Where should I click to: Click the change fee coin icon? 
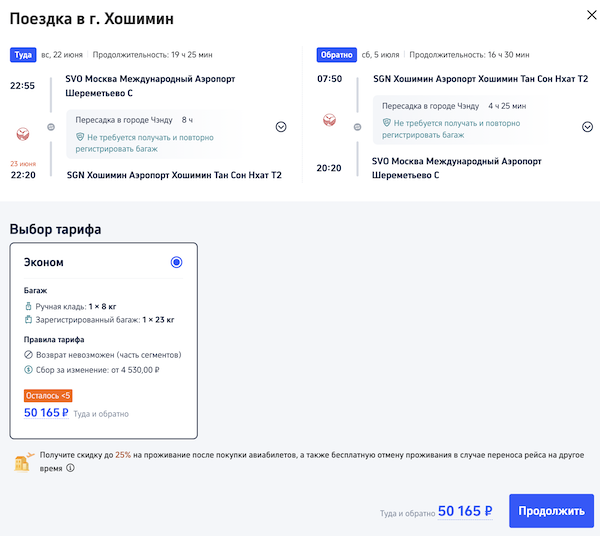[x=28, y=370]
